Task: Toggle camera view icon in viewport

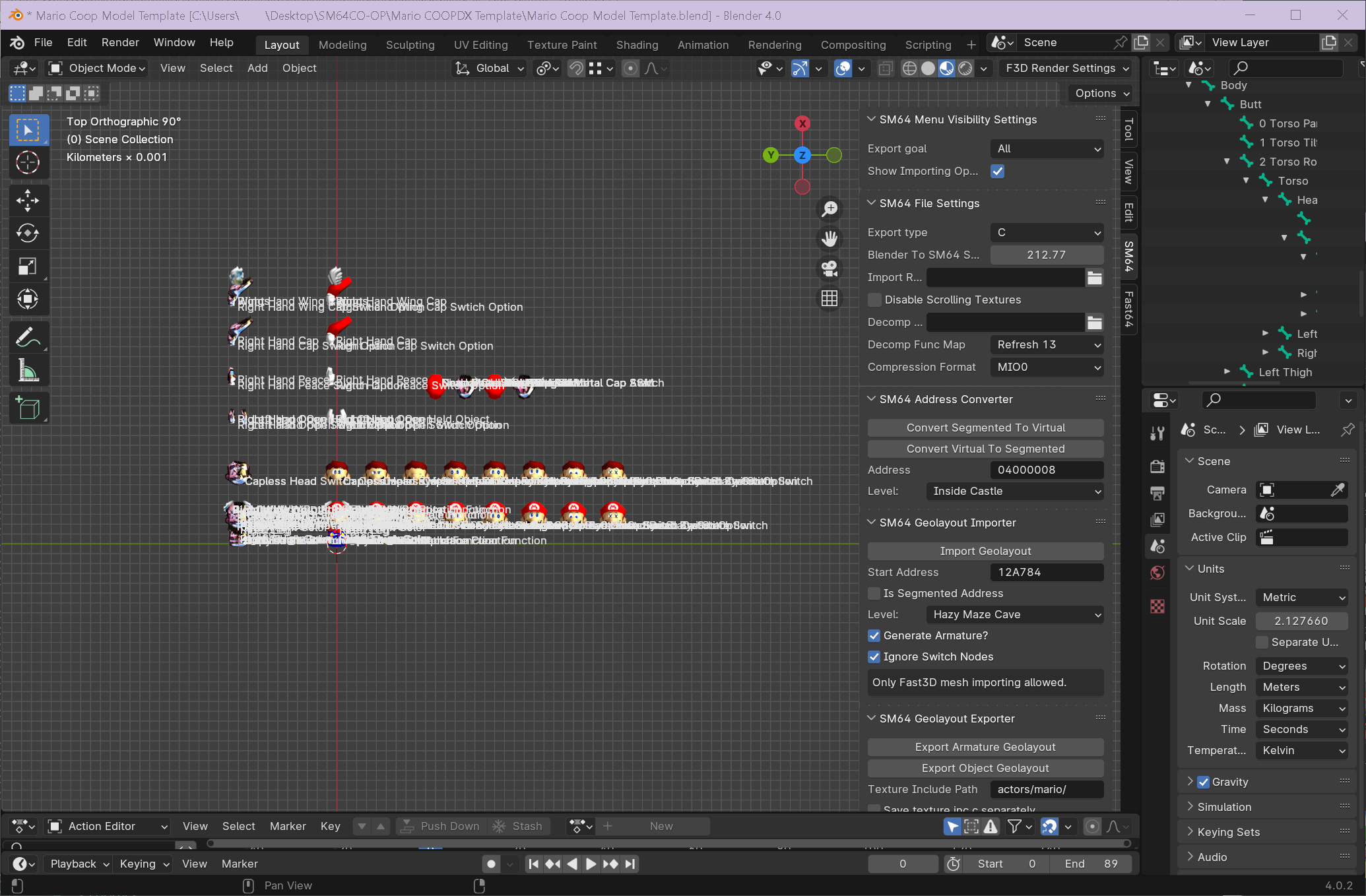Action: [x=829, y=269]
